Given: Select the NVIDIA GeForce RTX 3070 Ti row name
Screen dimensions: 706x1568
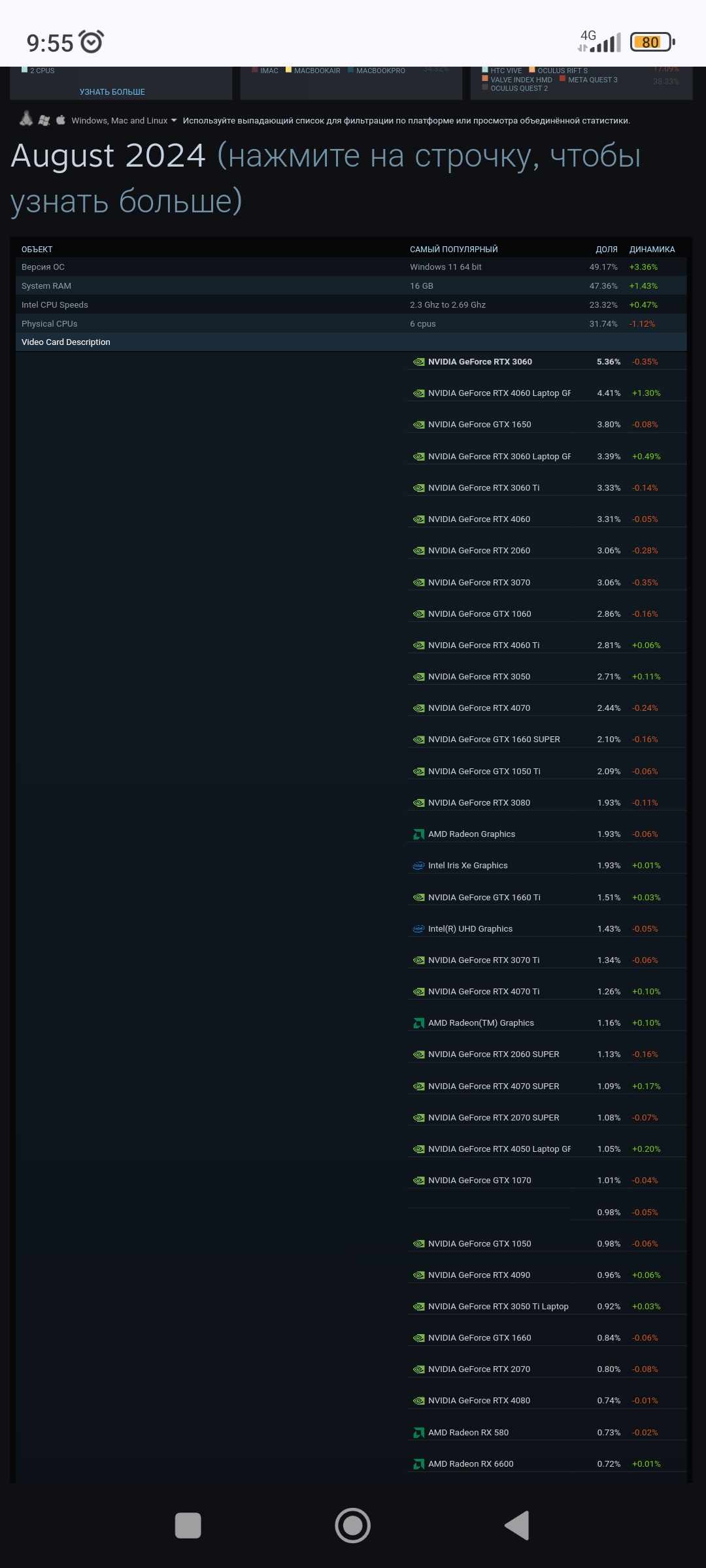Looking at the screenshot, I should [484, 960].
